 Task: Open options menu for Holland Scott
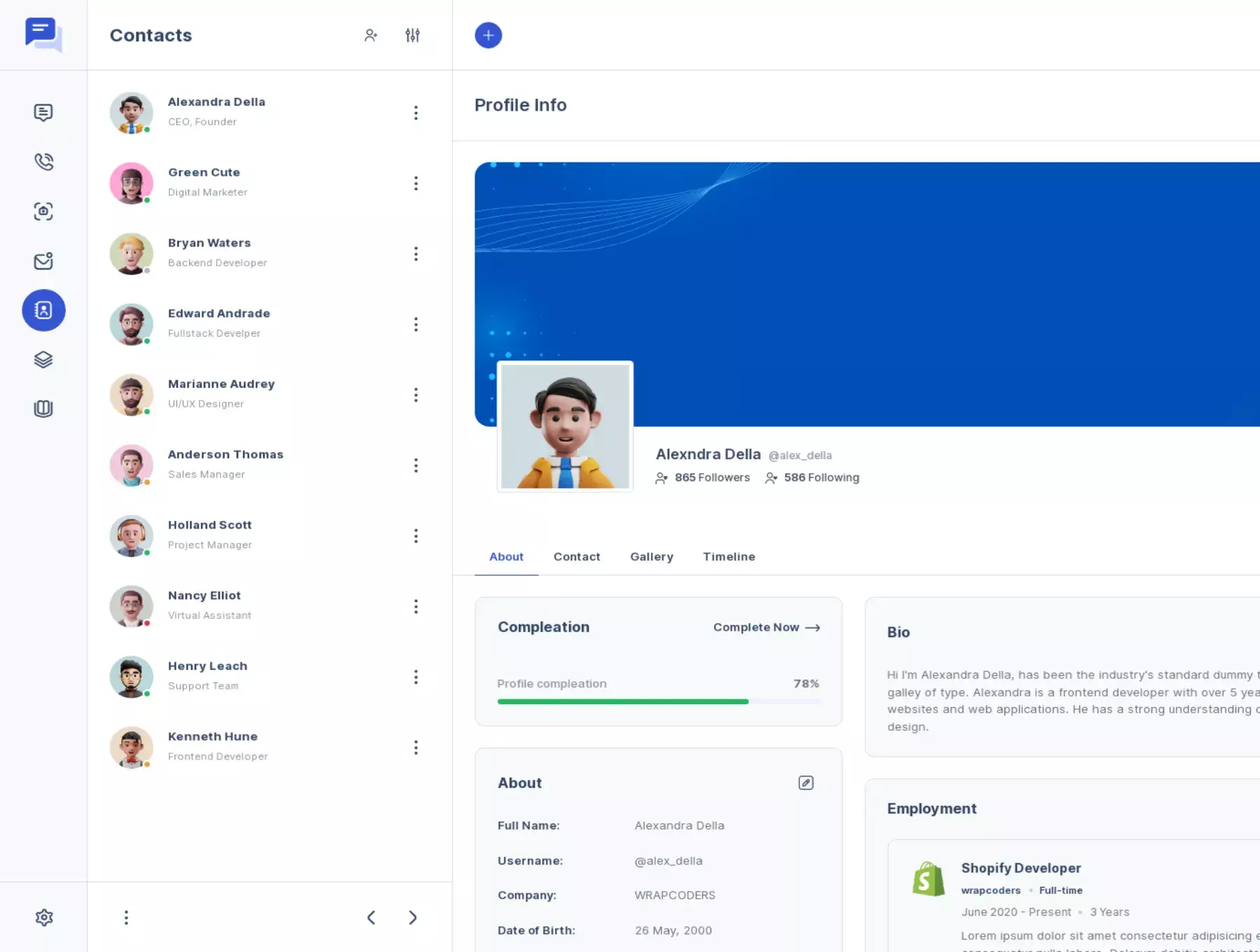(x=416, y=536)
